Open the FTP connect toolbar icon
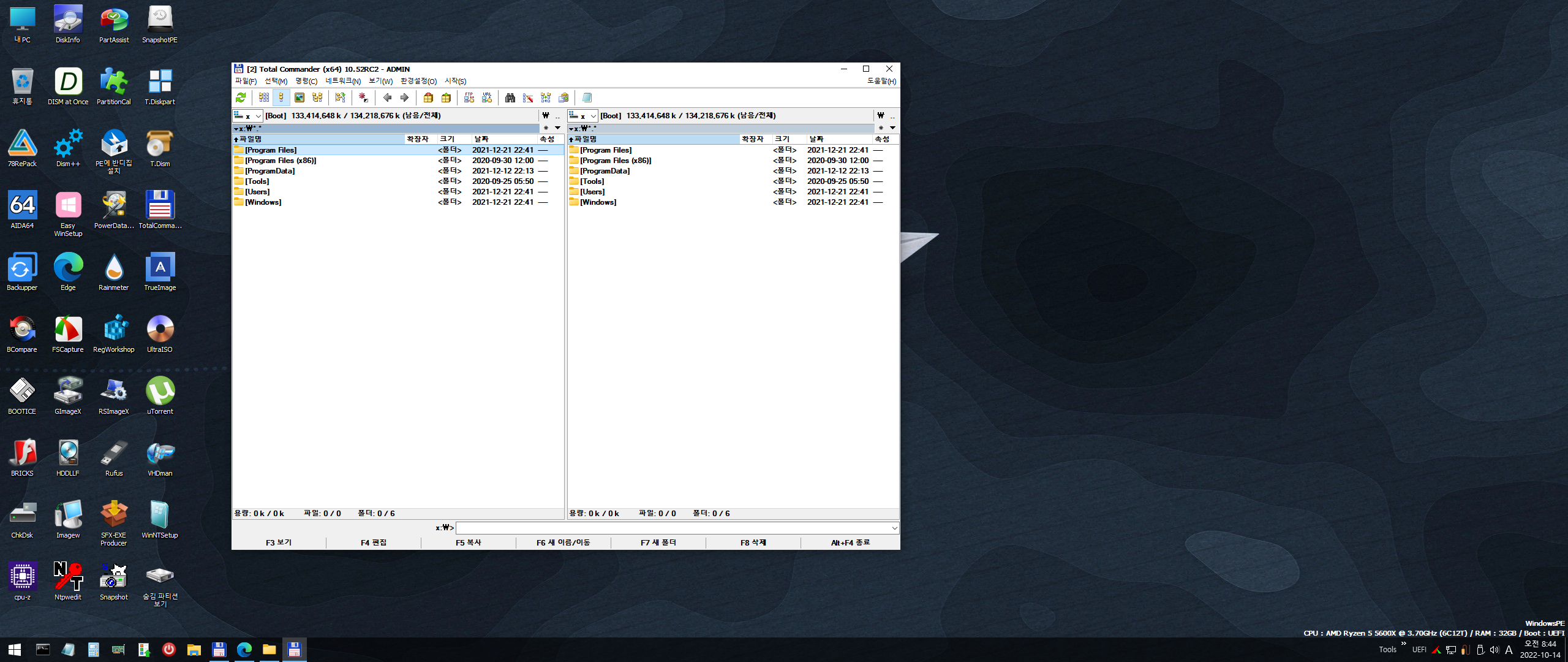Screen dimensions: 1568x662 point(469,97)
